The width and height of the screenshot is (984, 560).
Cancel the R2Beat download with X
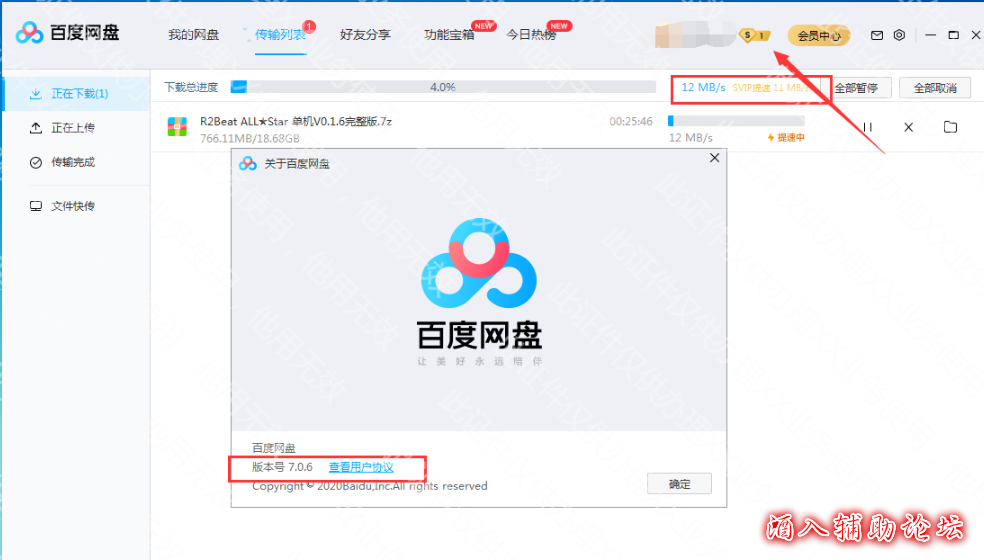(x=908, y=127)
